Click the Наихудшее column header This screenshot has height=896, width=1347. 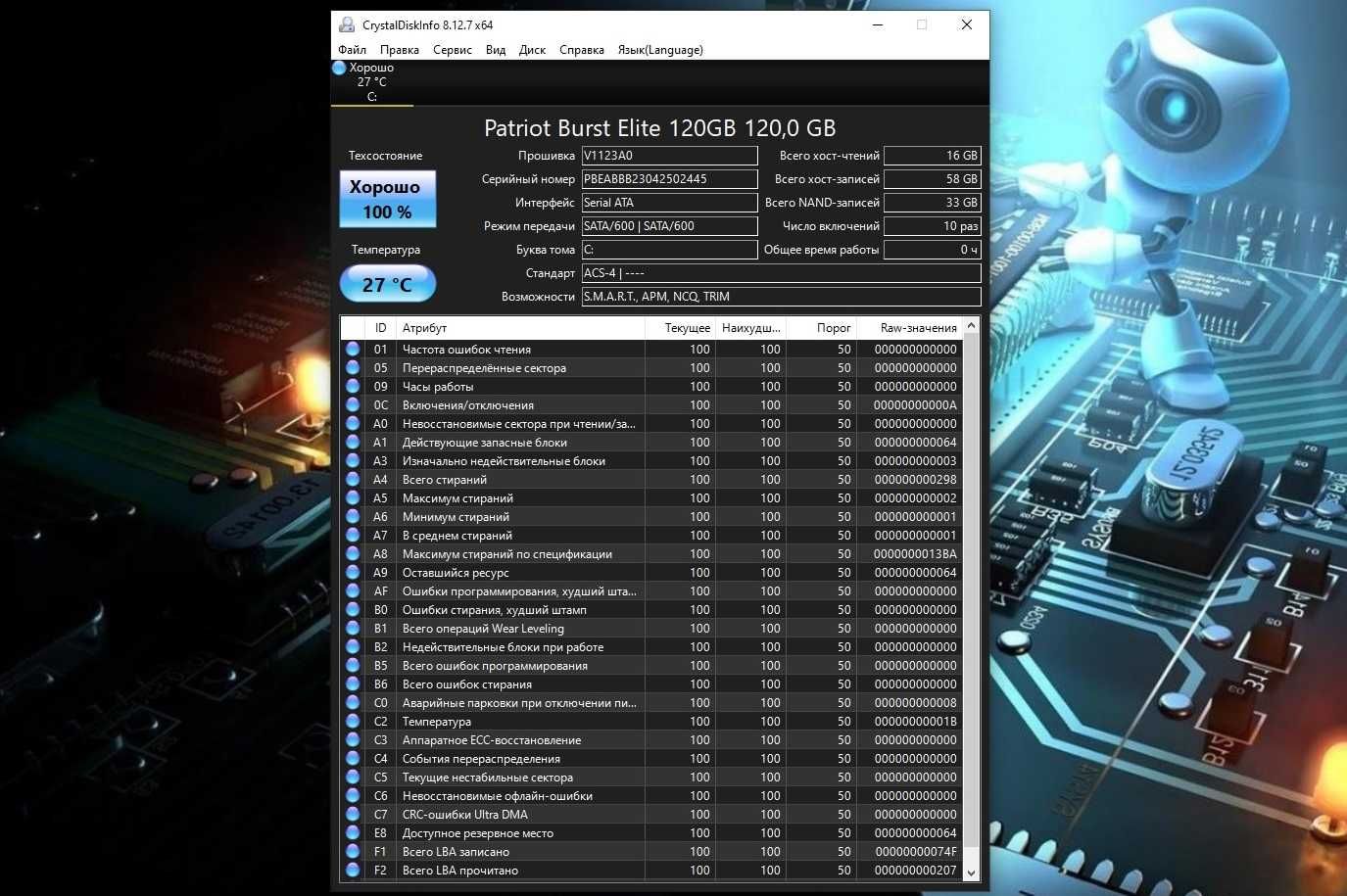(751, 328)
